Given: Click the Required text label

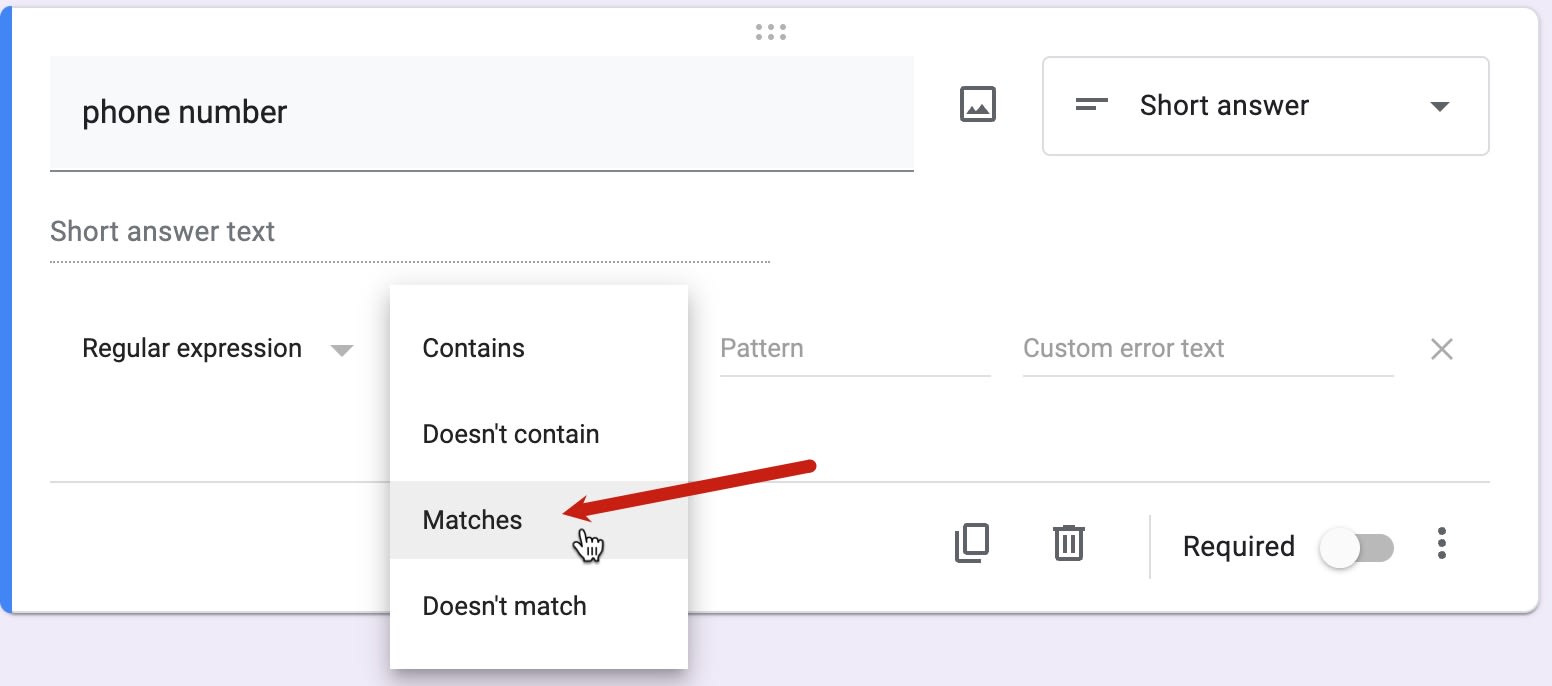Looking at the screenshot, I should (1238, 546).
